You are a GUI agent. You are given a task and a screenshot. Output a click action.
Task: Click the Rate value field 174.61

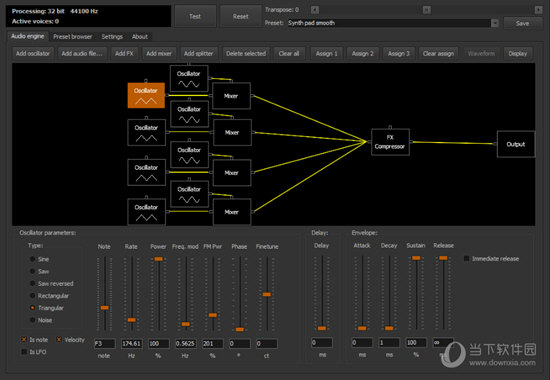pos(132,344)
